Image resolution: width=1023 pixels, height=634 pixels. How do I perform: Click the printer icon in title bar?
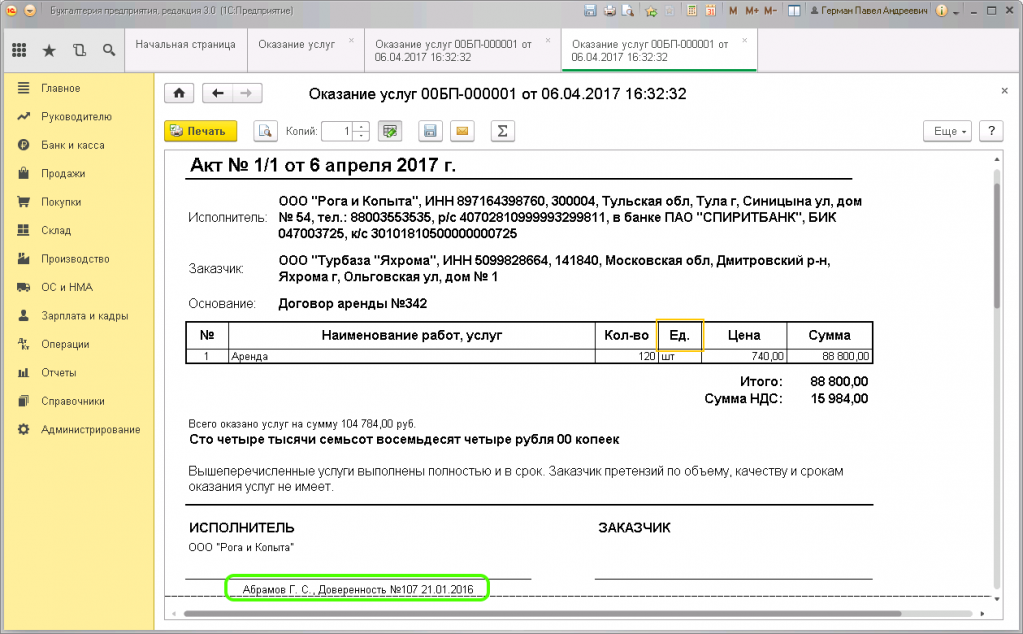click(609, 10)
